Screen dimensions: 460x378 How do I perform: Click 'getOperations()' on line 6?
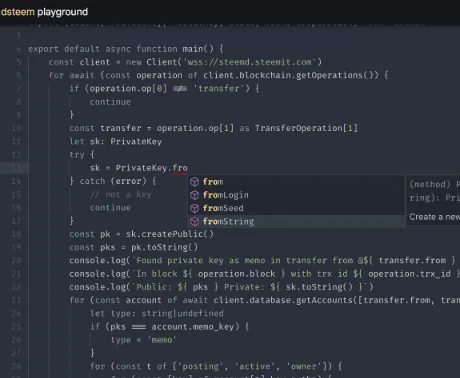[337, 75]
